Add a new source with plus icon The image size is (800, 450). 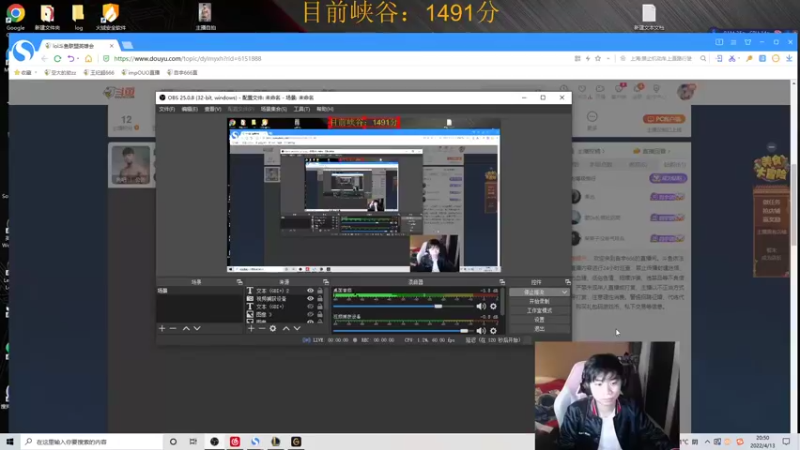[251, 329]
